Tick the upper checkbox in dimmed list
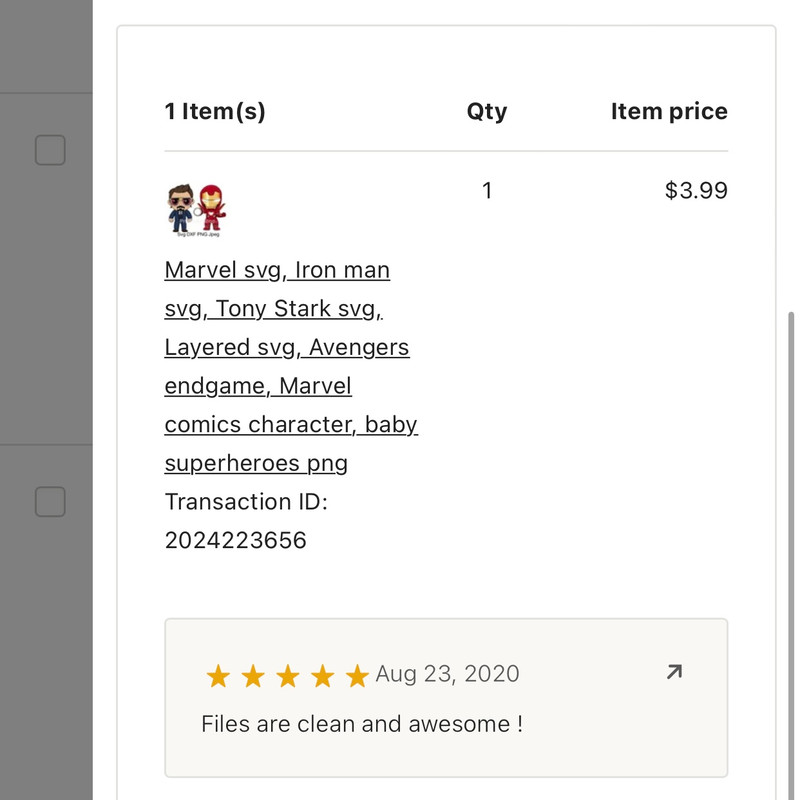800x800 pixels. (x=50, y=150)
